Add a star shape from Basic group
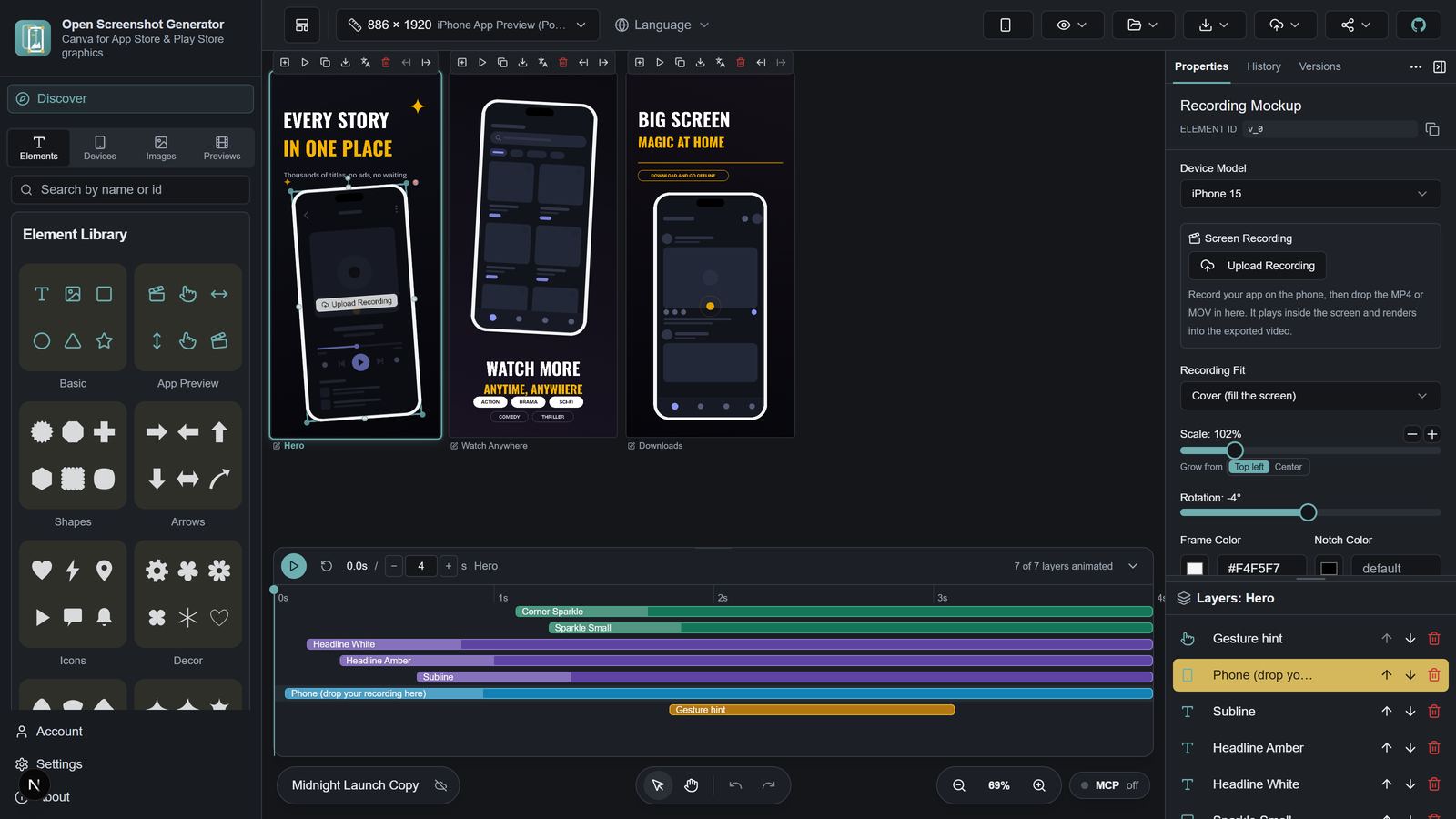 coord(105,340)
